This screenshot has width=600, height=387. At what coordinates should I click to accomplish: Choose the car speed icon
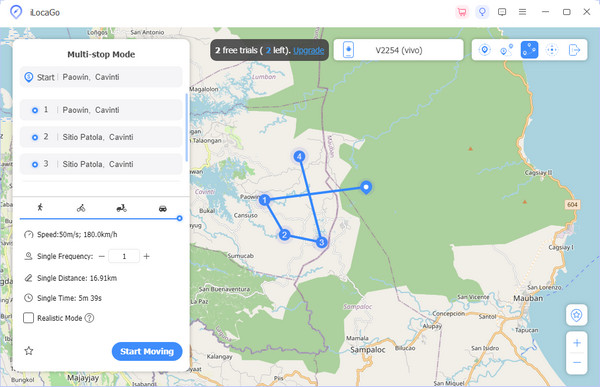163,209
